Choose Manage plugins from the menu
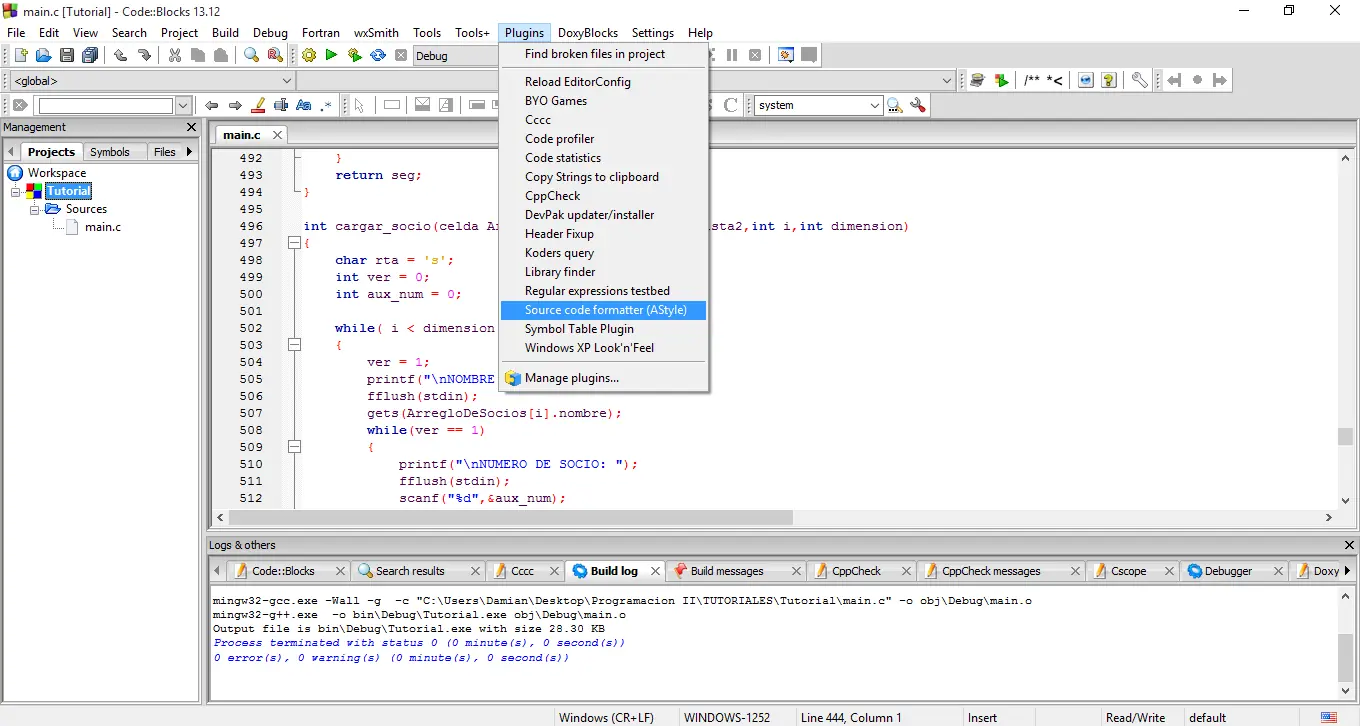 pos(572,378)
